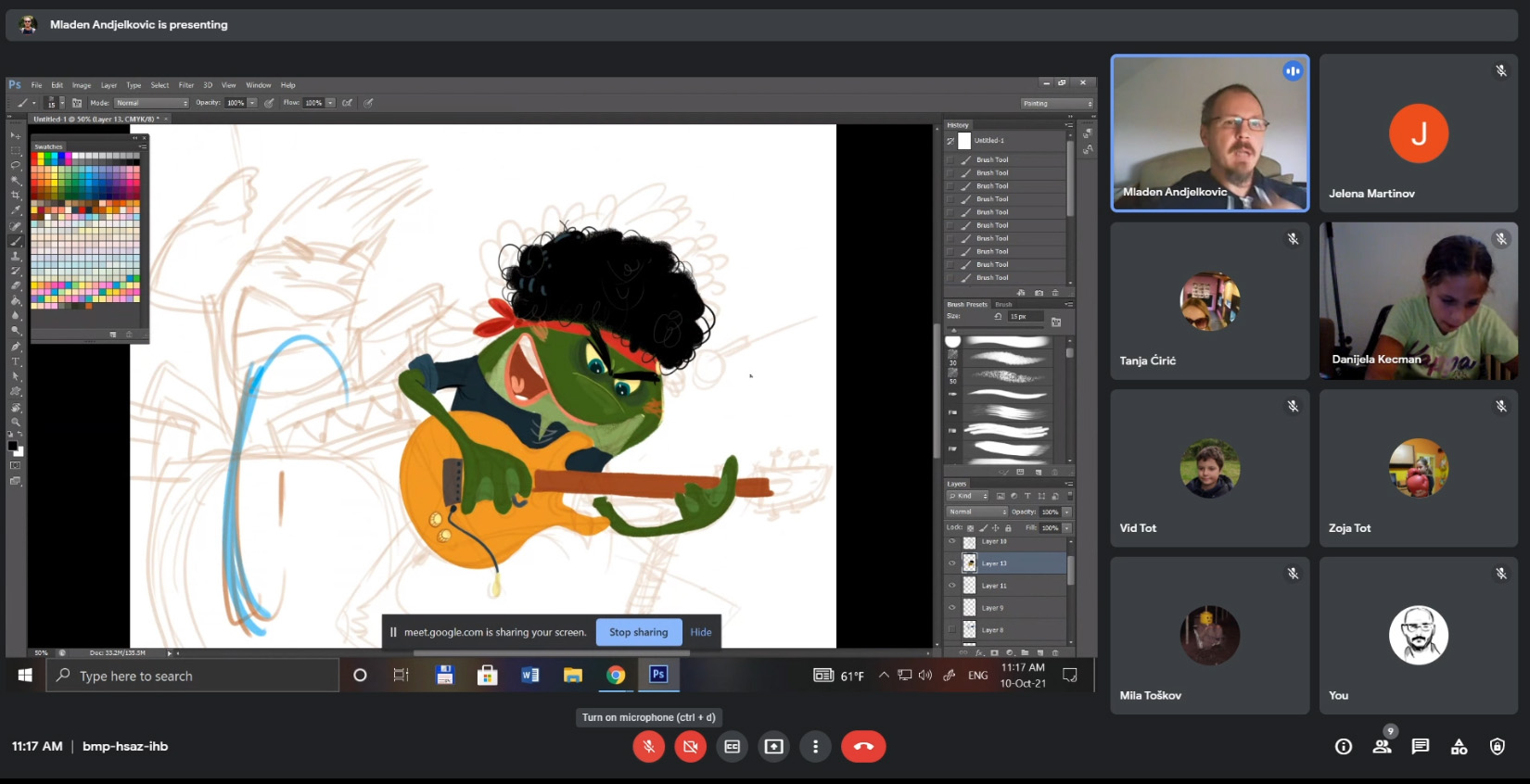The width and height of the screenshot is (1530, 784).
Task: Lock all attributes with padlock icon
Action: pyautogui.click(x=1008, y=528)
